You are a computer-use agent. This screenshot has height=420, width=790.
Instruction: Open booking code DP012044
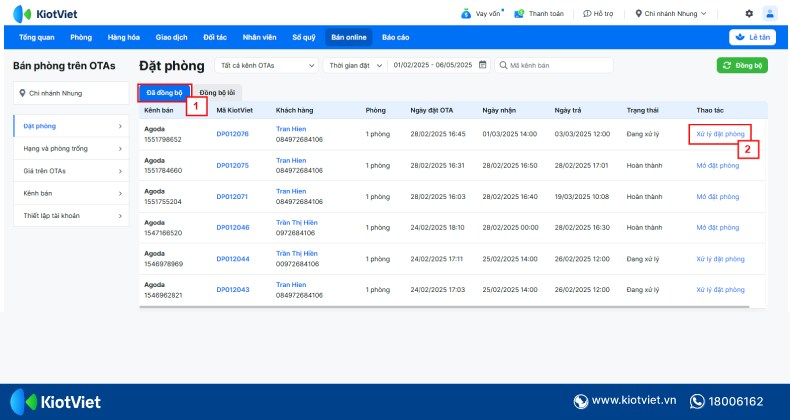[232, 259]
